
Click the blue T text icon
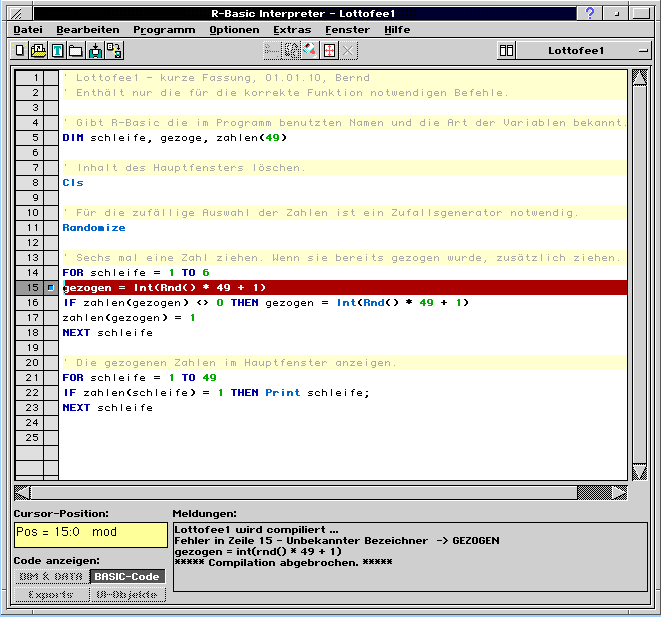(x=57, y=51)
